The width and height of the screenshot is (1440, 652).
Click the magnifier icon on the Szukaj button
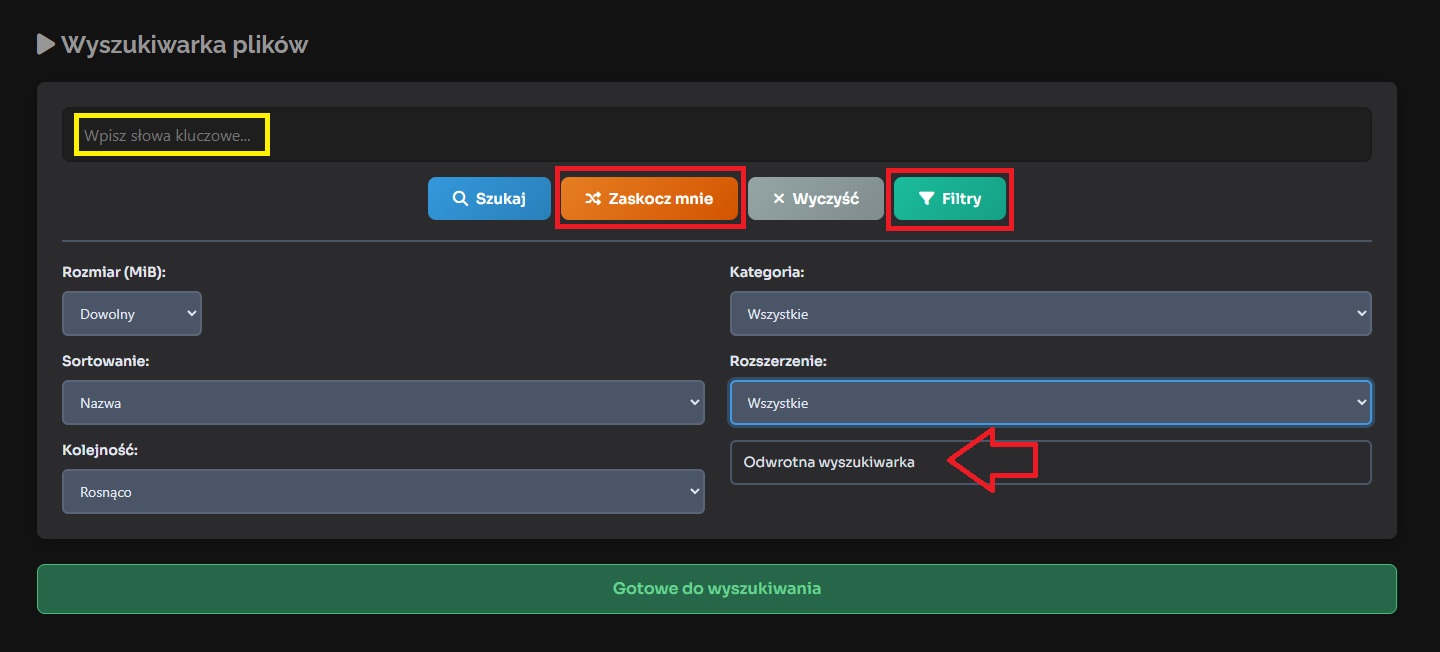pos(460,199)
